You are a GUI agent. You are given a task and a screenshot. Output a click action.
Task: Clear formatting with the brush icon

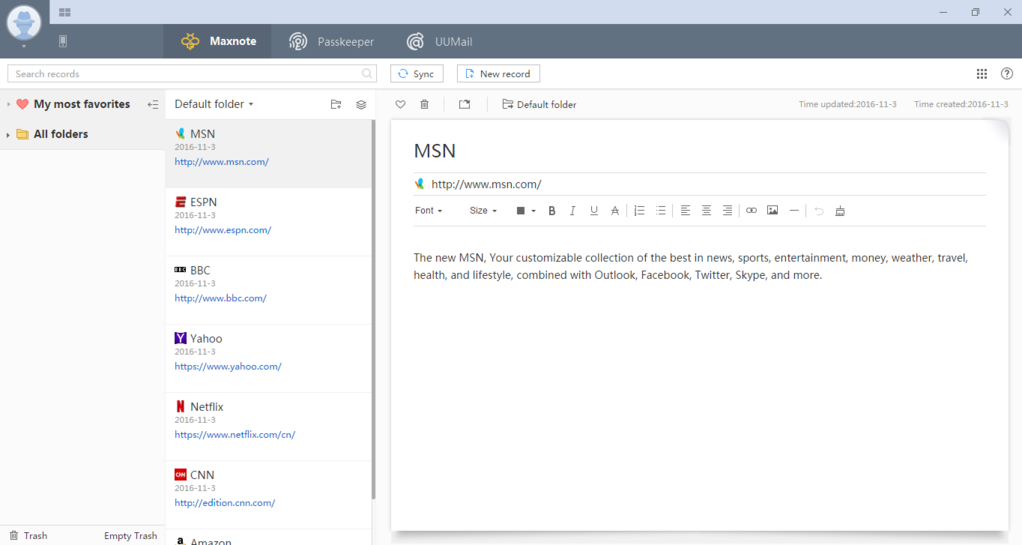point(840,211)
